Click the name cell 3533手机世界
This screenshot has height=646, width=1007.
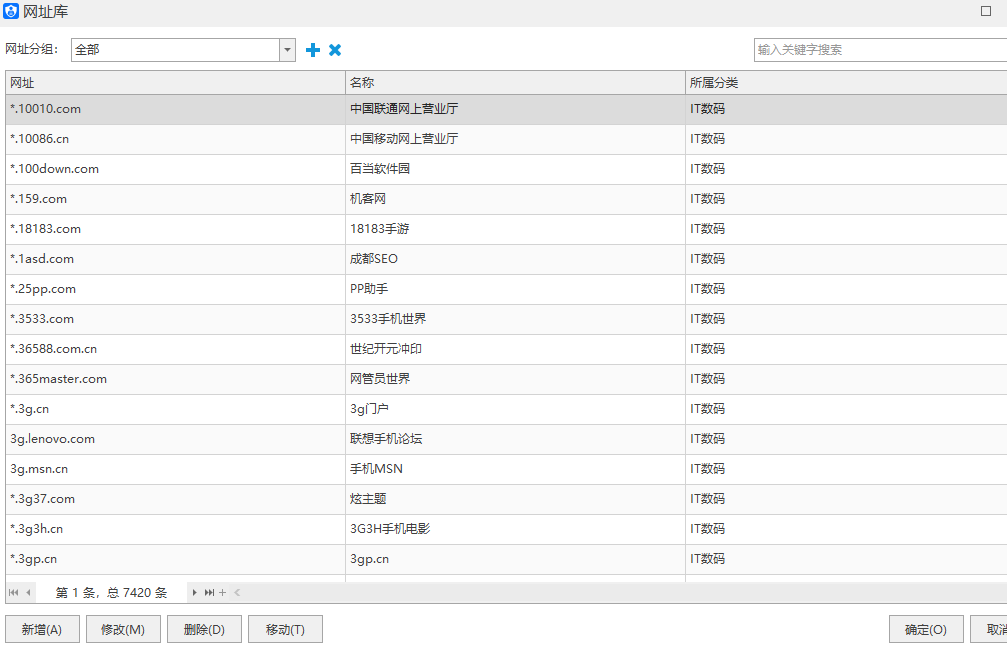pyautogui.click(x=515, y=319)
